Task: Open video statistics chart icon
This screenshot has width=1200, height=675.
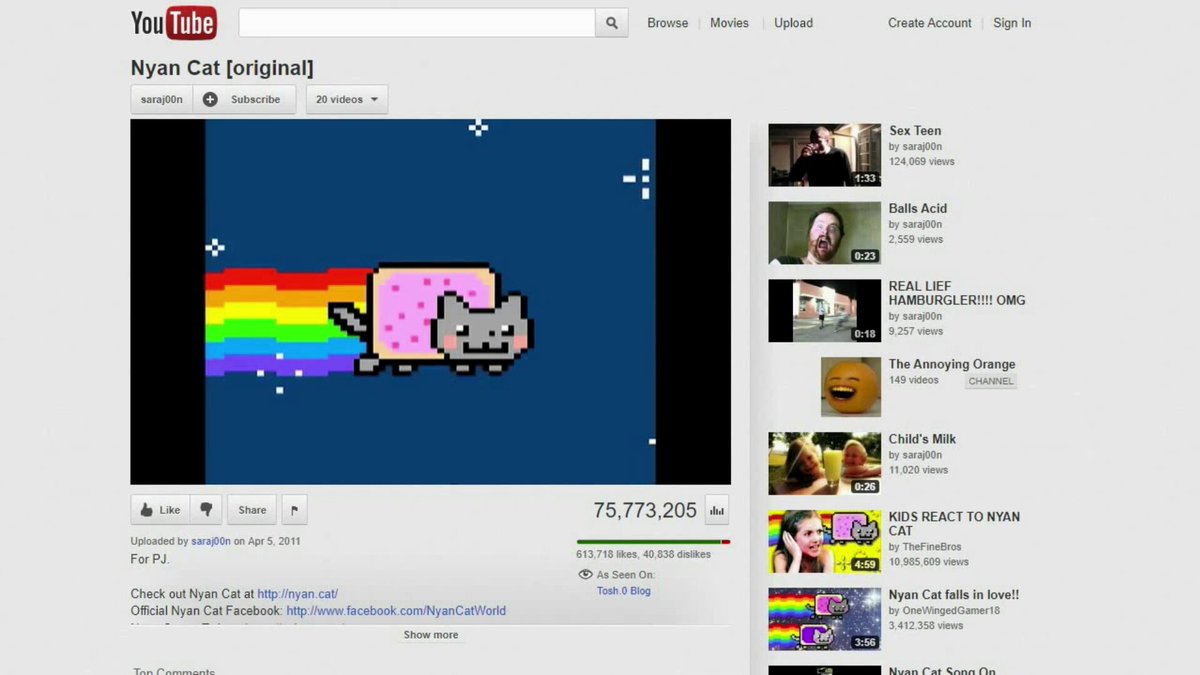Action: click(717, 510)
